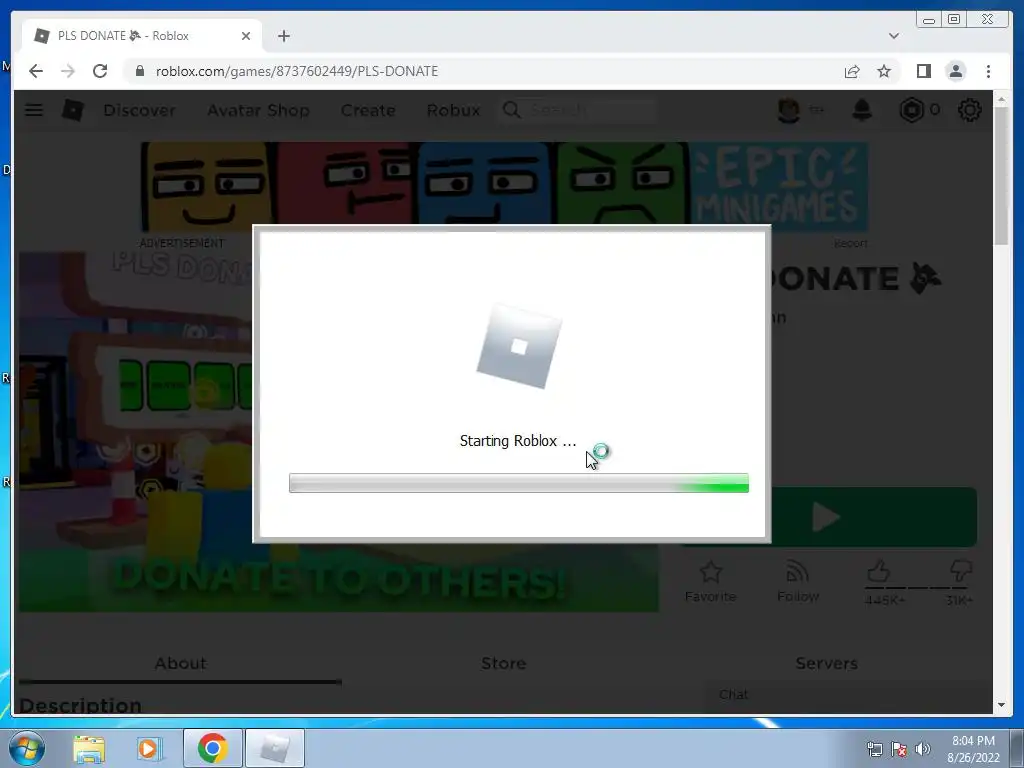Open the user avatar profile
Viewport: 1024px width, 768px height.
[x=789, y=110]
